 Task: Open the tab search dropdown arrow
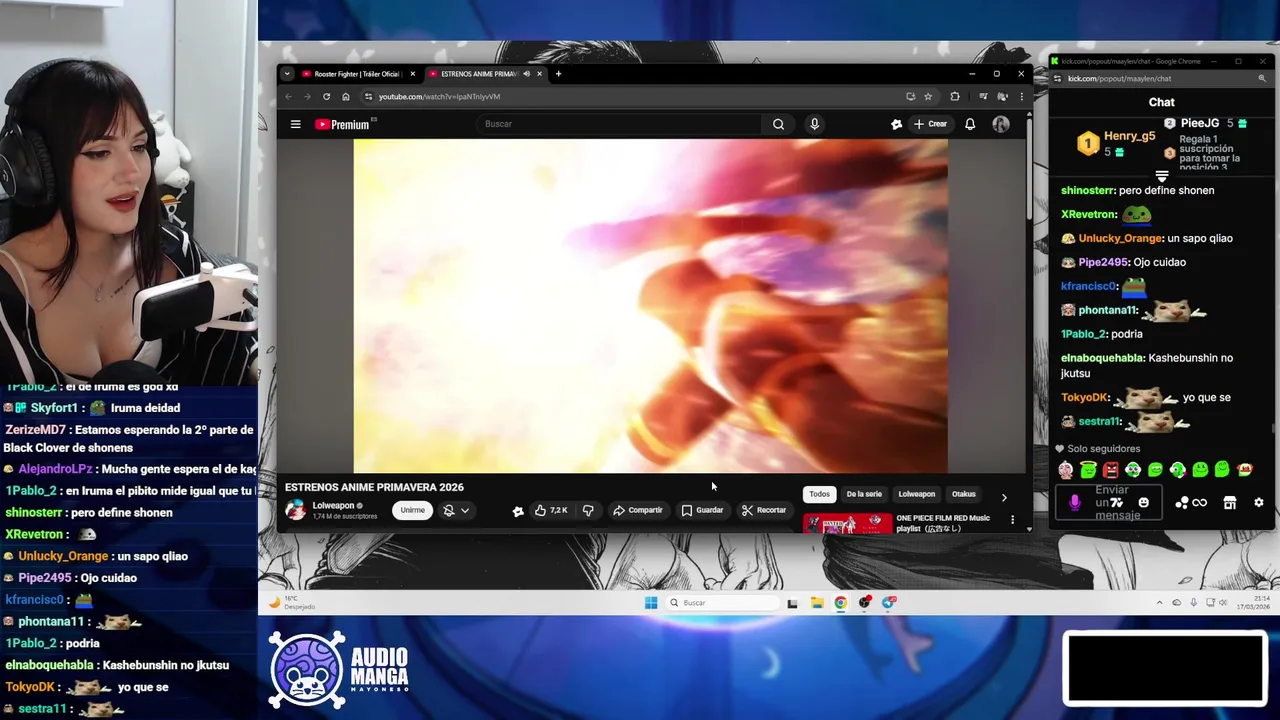287,74
